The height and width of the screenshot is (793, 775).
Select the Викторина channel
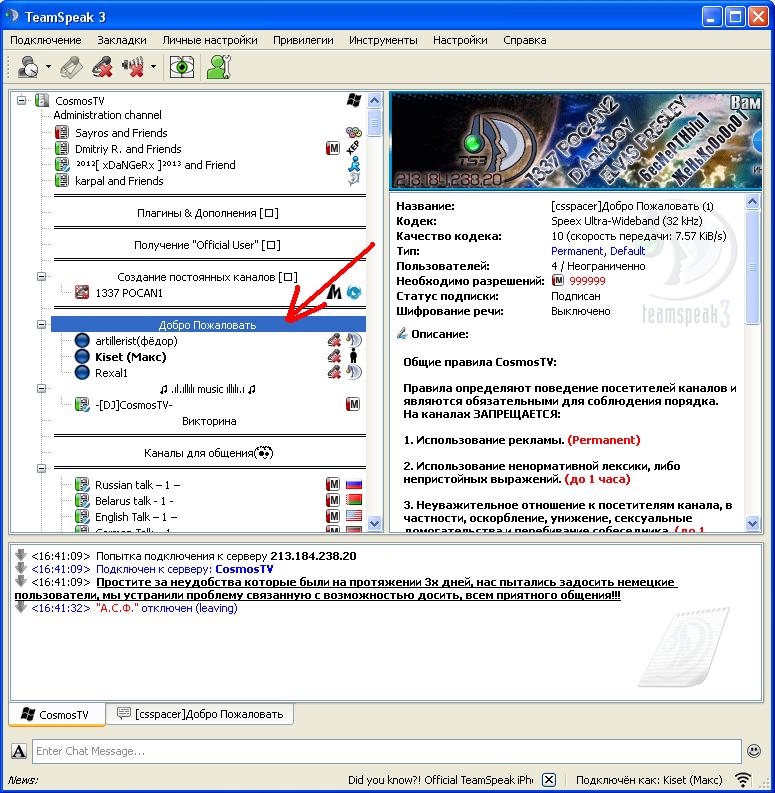click(209, 421)
